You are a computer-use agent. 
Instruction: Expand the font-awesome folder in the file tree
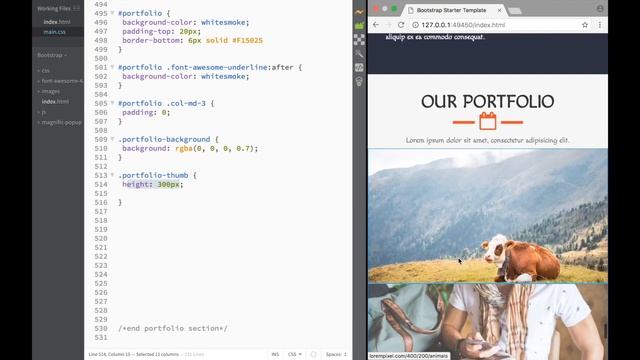point(60,81)
